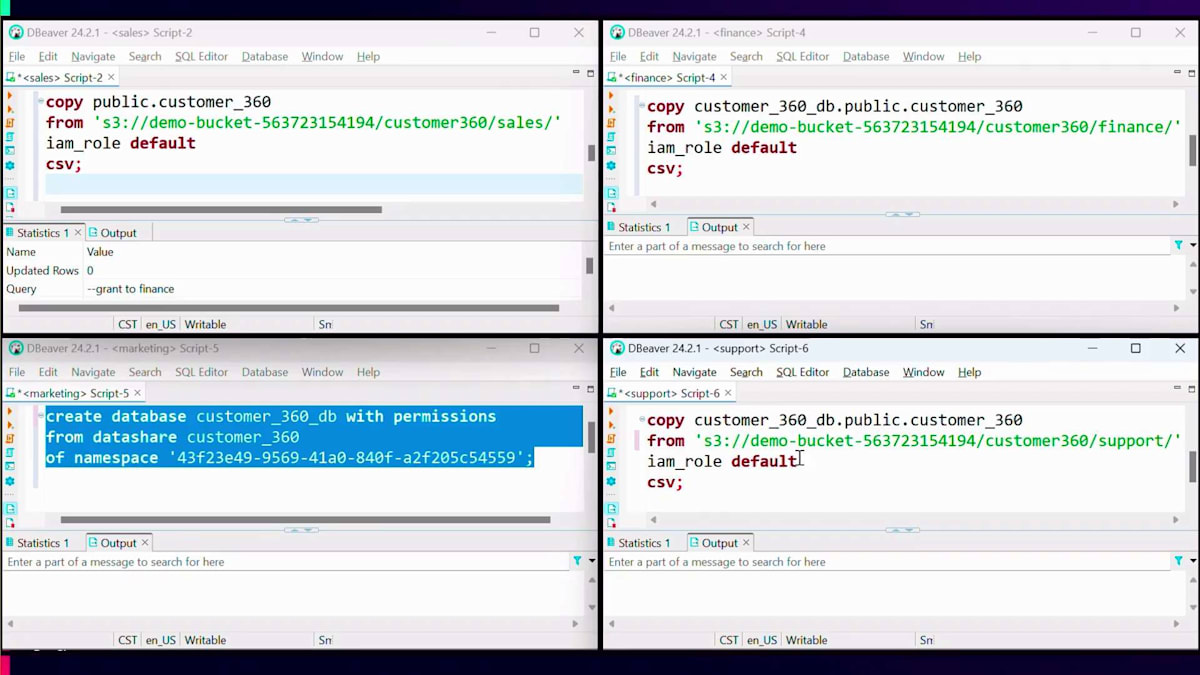Click Writable status in sales window status bar
The width and height of the screenshot is (1200, 675).
pos(205,324)
